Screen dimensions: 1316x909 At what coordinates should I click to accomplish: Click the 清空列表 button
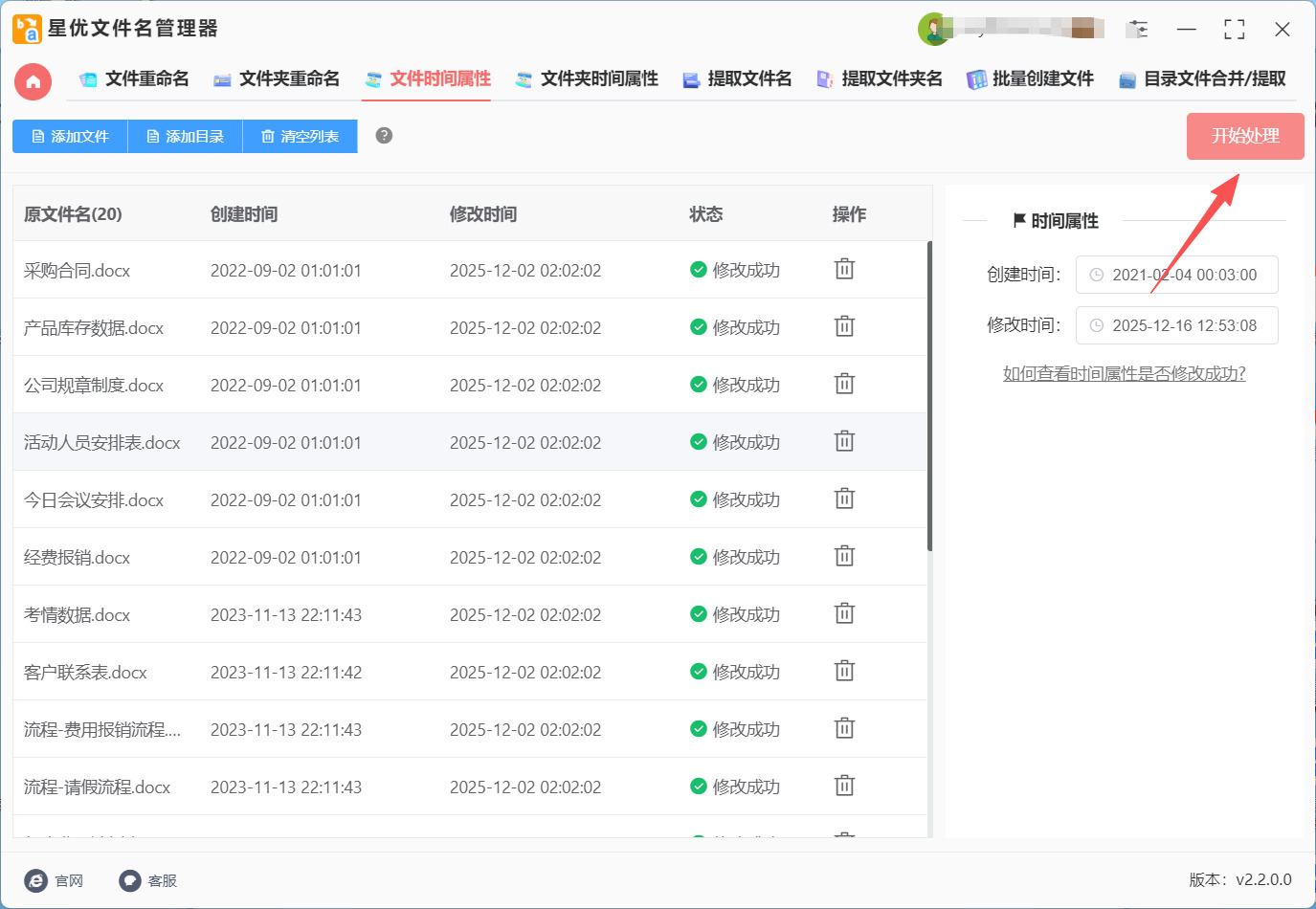pos(300,137)
